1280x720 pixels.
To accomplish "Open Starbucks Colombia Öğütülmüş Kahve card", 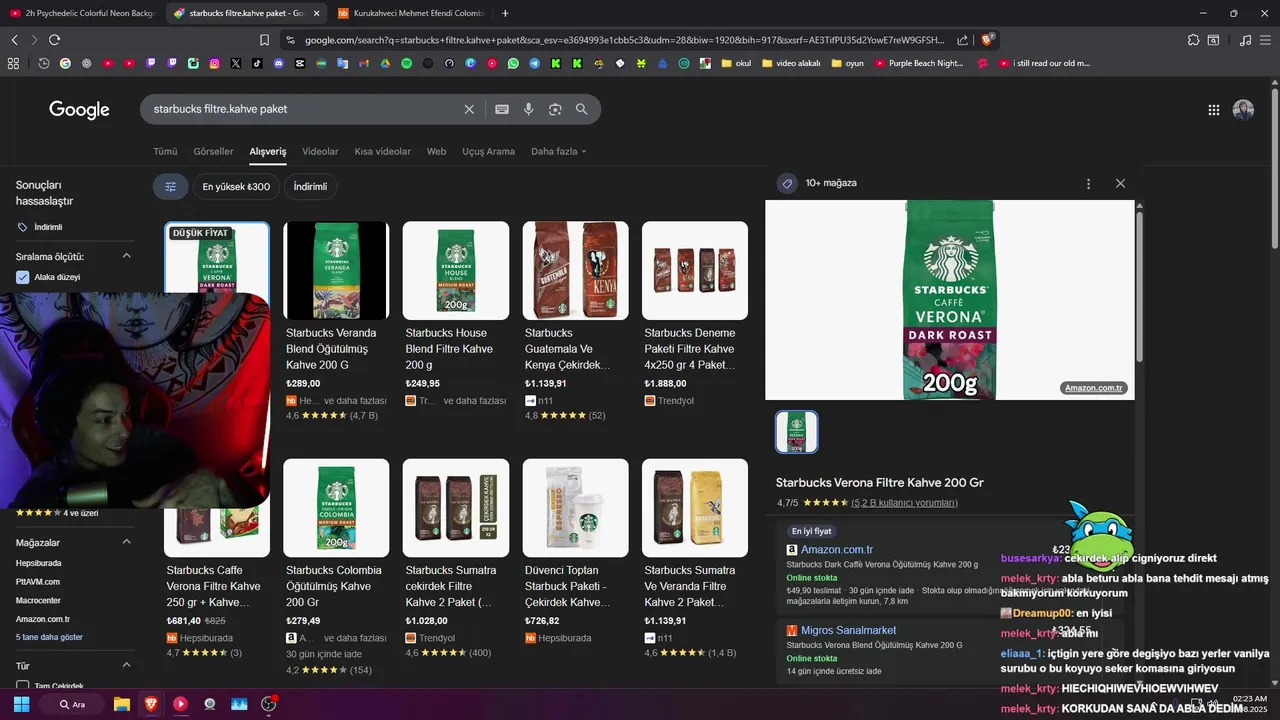I will click(336, 567).
